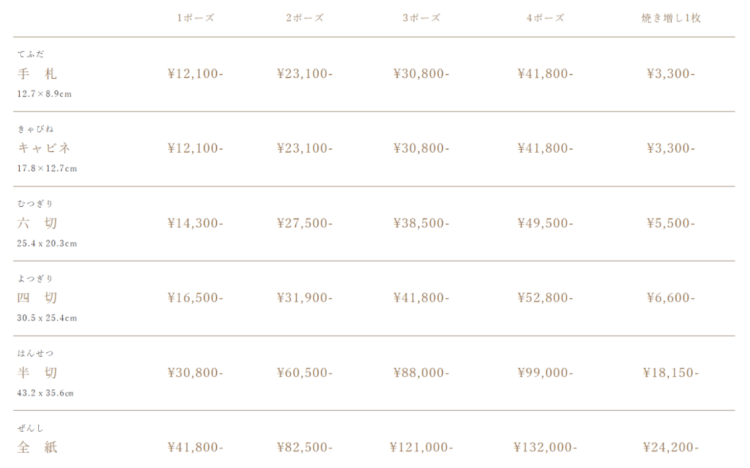This screenshot has width=750, height=468.
Task: Select the キャビネ row label
Action: point(44,148)
